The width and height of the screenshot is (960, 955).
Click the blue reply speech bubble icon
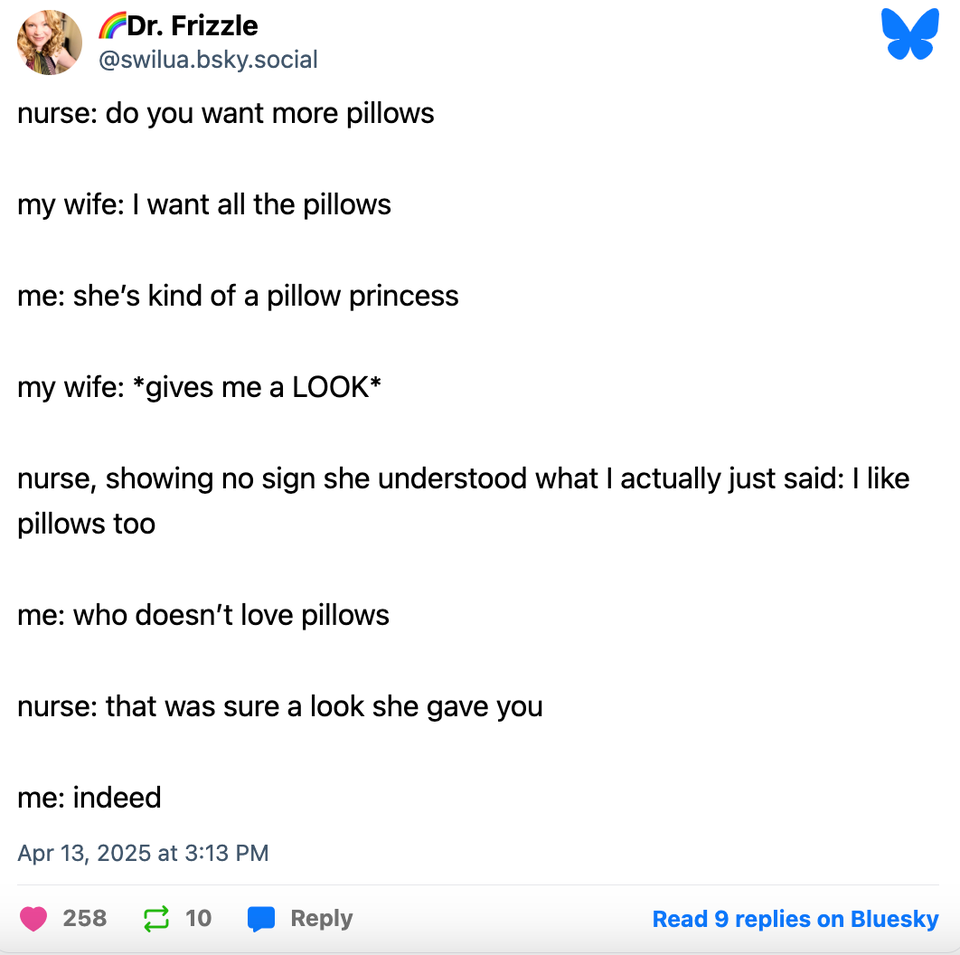coord(261,918)
